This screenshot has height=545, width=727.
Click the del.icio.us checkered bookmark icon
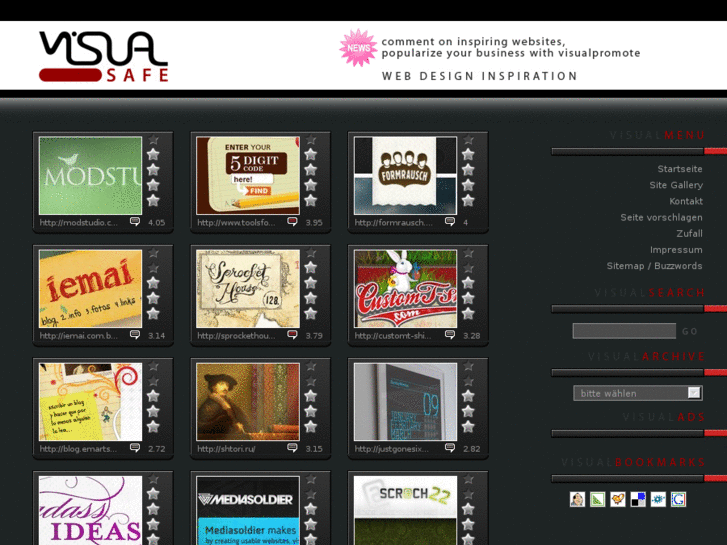[x=638, y=500]
